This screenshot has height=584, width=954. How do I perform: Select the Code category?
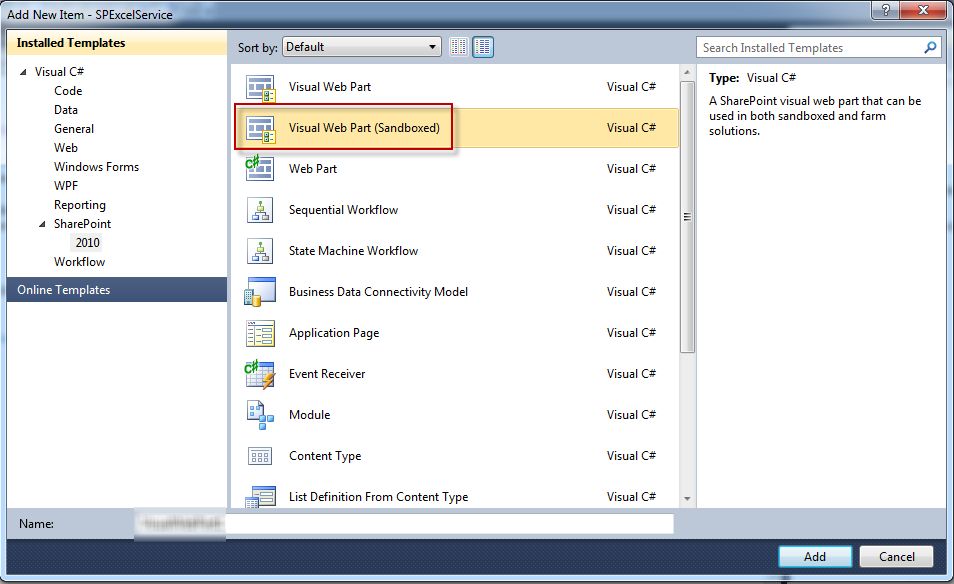[x=68, y=91]
